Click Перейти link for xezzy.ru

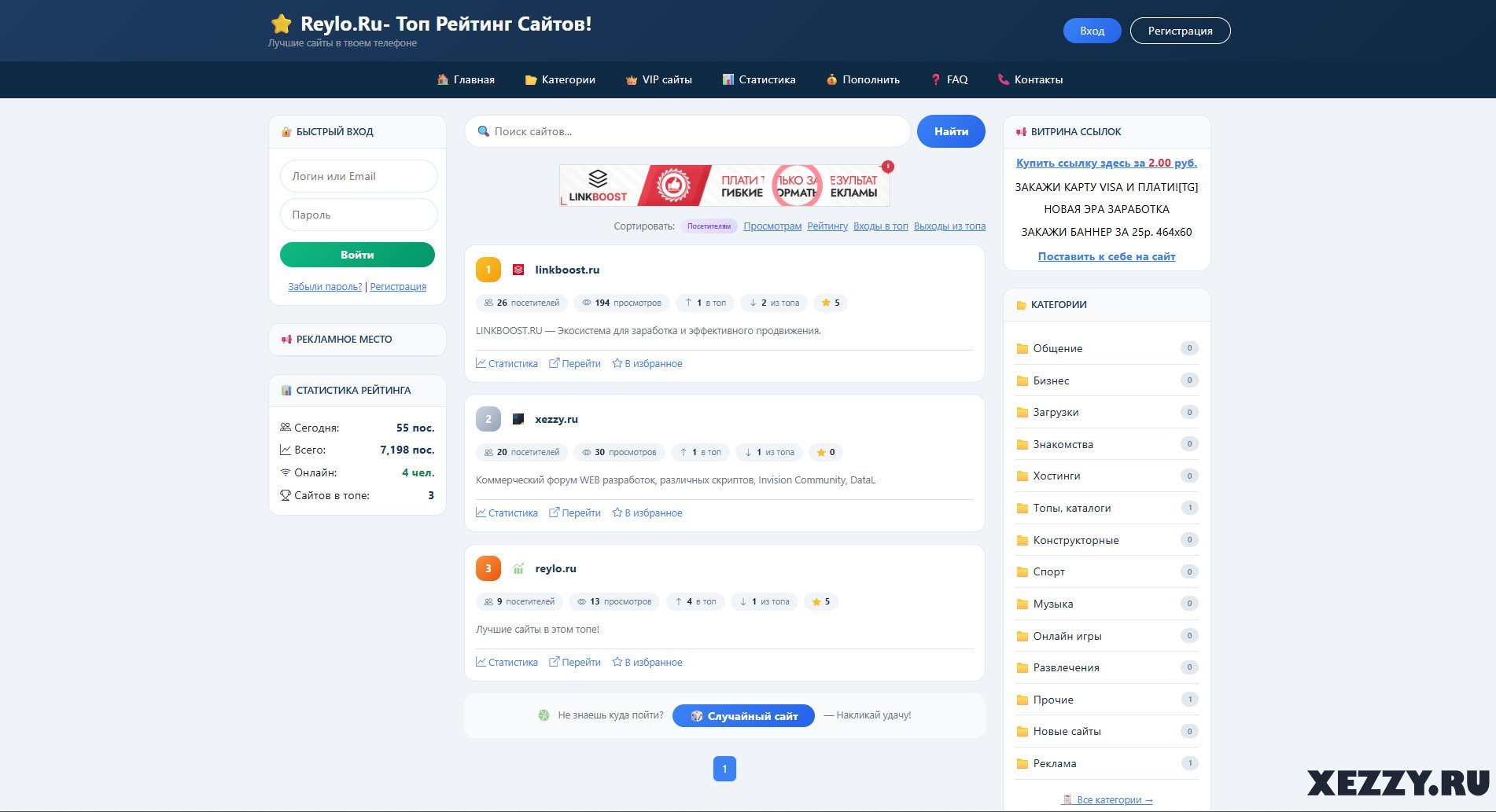click(575, 513)
